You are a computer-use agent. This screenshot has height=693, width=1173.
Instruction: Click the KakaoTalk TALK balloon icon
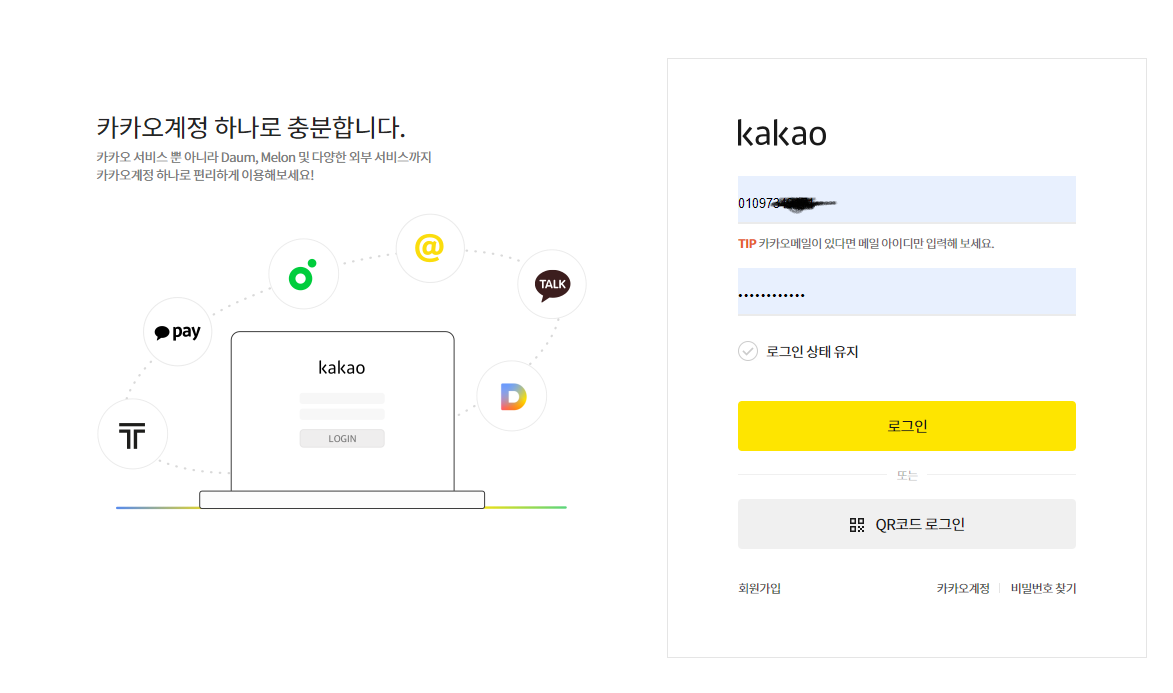pos(551,284)
